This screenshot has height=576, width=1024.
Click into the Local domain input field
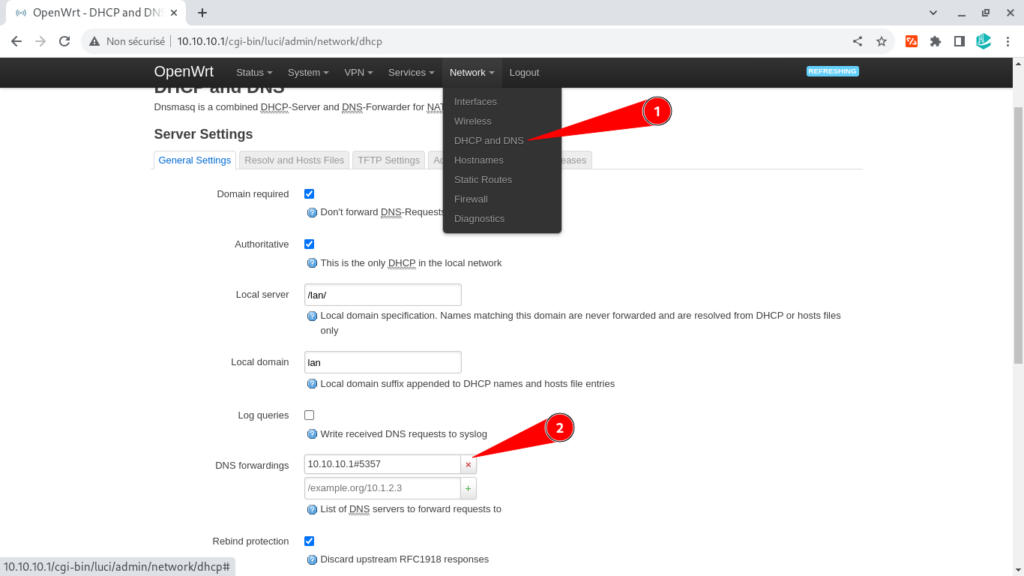383,362
